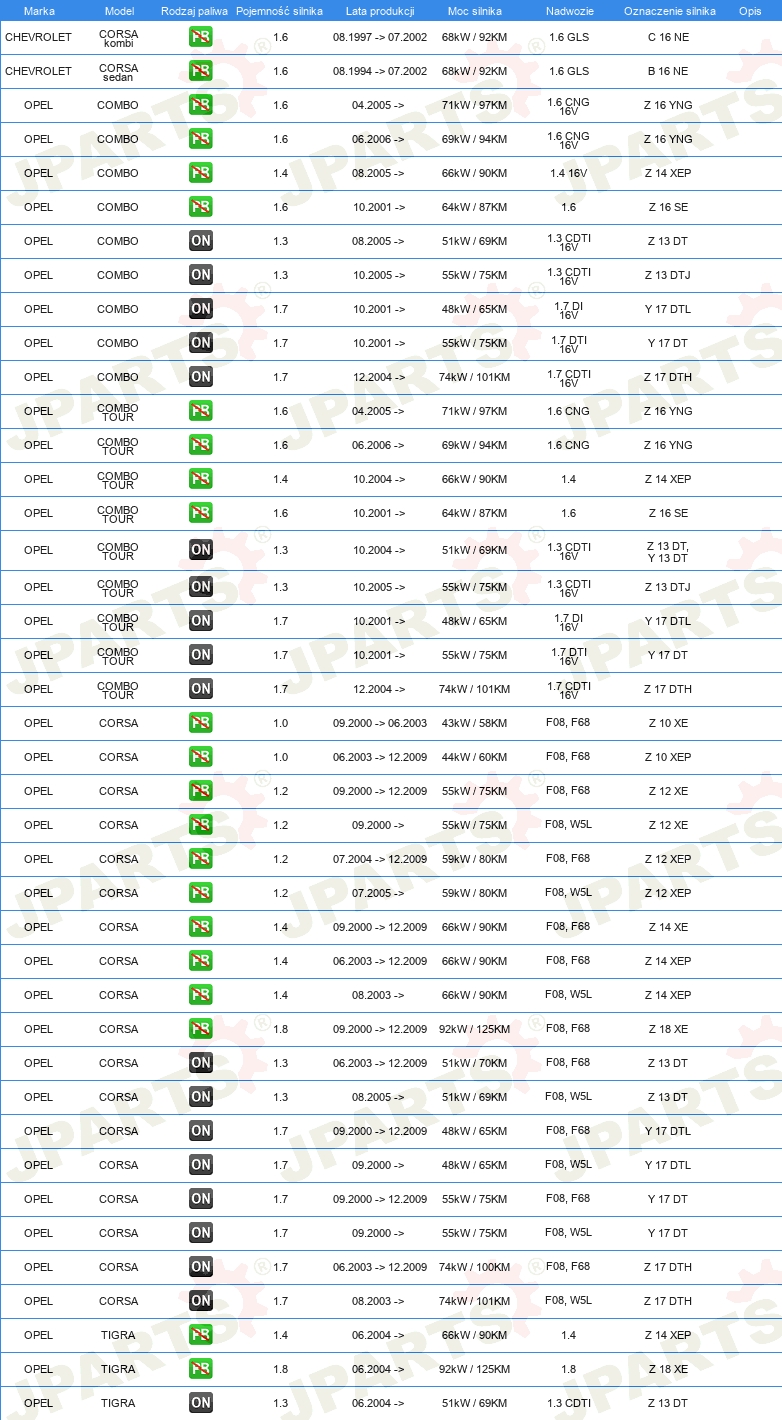Select the C 16 NE engine code cell
This screenshot has height=1420, width=782.
click(668, 37)
